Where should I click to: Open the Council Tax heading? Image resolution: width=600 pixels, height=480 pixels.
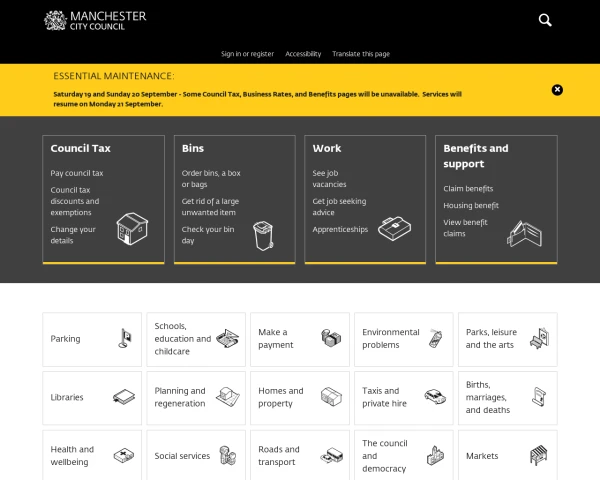pos(80,148)
